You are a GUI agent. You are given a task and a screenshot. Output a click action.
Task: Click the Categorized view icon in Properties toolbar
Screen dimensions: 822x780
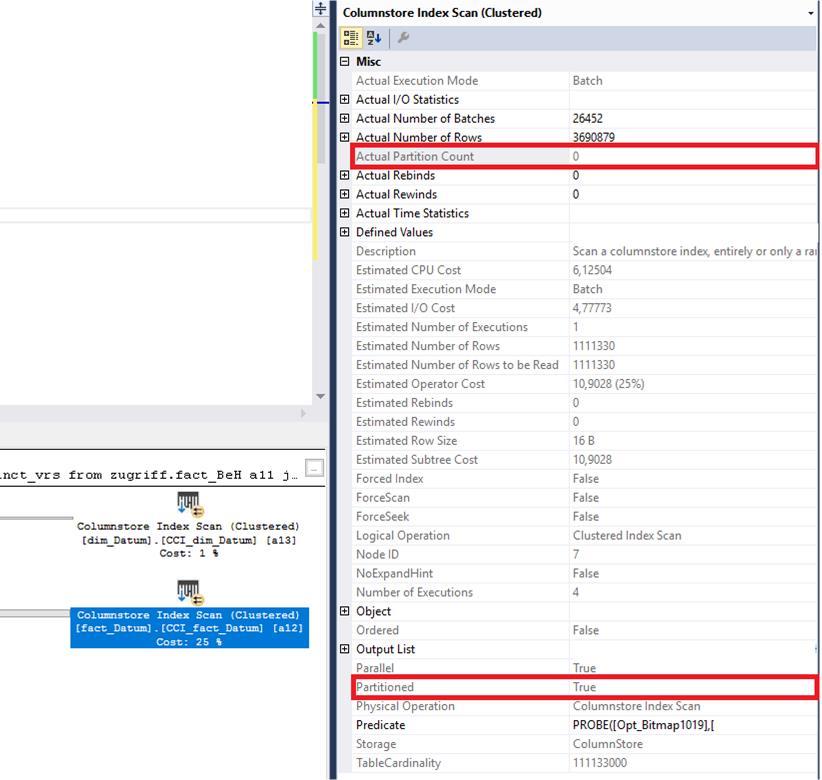coord(350,38)
